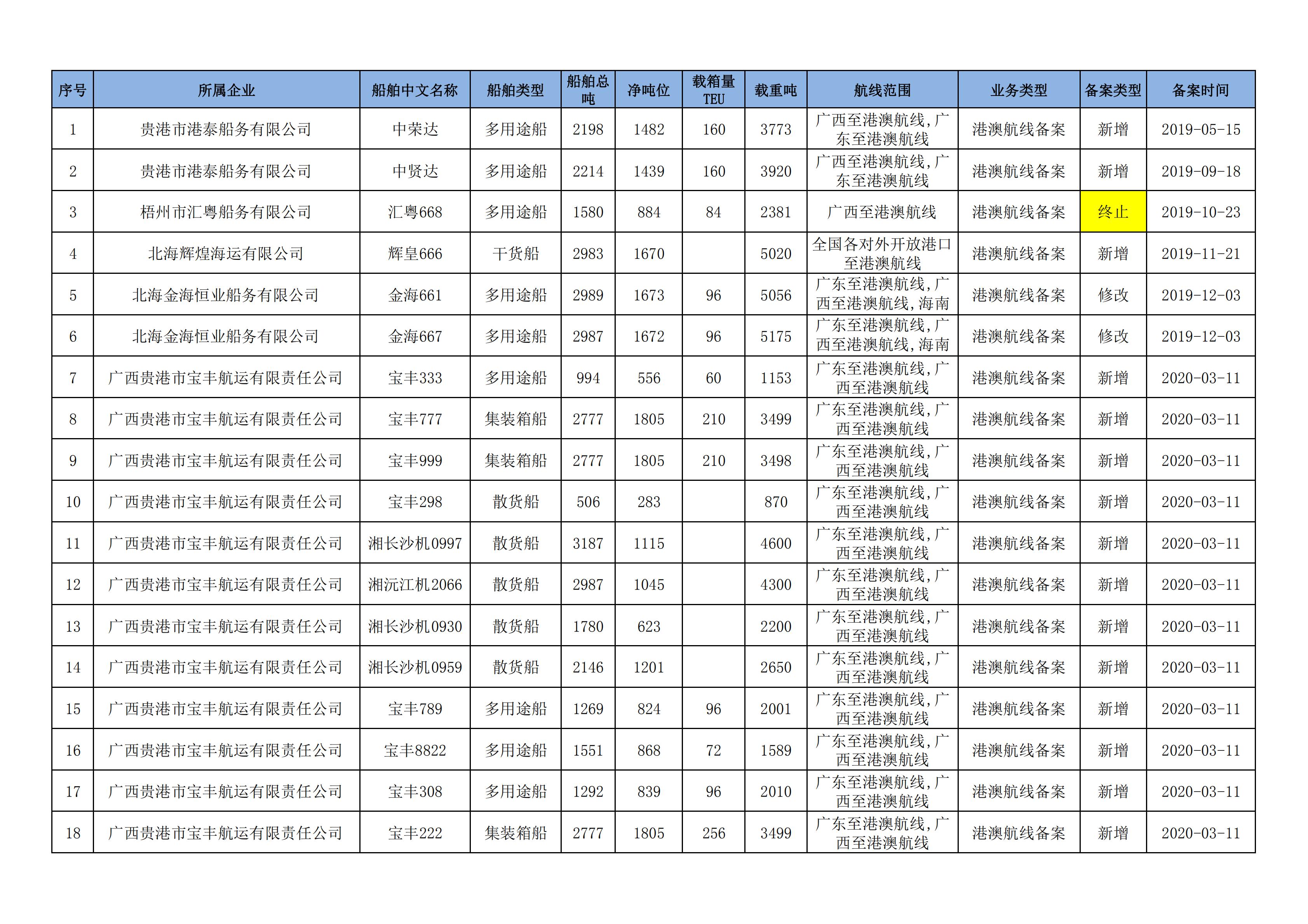The width and height of the screenshot is (1308, 924).
Task: Click deadweight value 5175 cell
Action: point(775,336)
